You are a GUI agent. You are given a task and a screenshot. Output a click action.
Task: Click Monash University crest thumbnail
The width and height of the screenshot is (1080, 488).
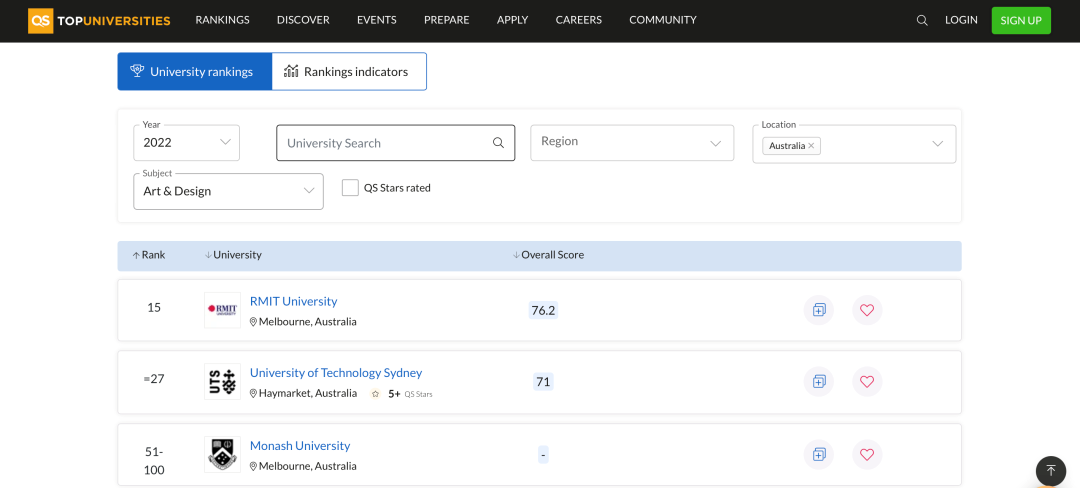(x=222, y=454)
